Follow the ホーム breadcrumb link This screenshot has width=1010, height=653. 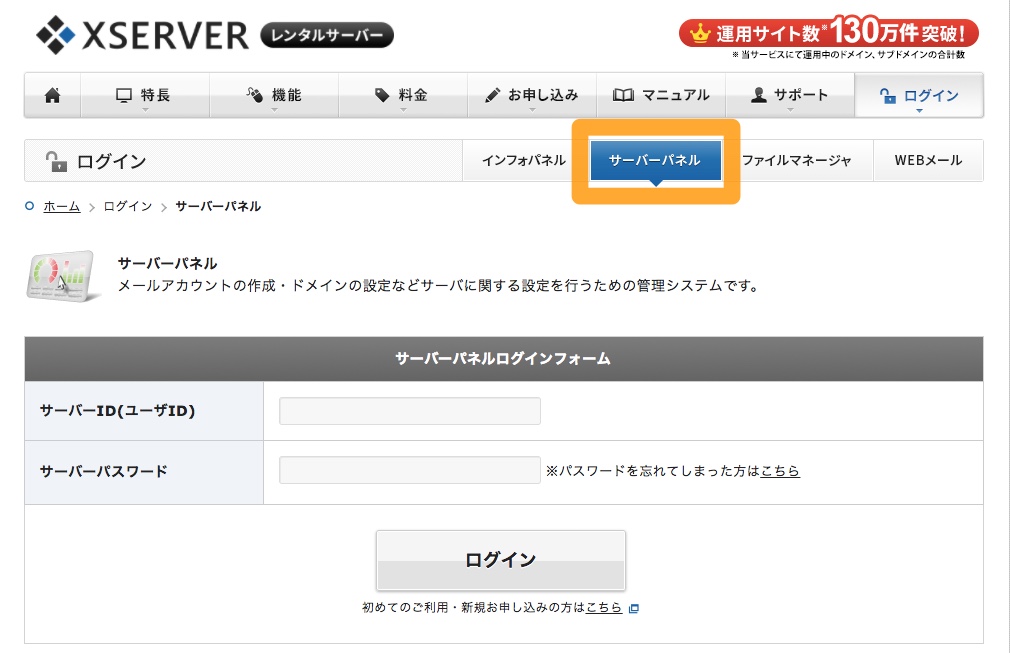[62, 206]
